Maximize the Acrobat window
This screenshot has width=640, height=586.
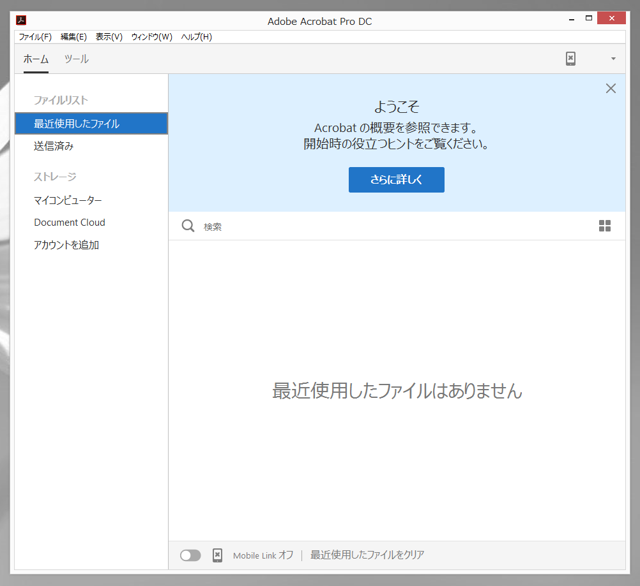(x=589, y=18)
